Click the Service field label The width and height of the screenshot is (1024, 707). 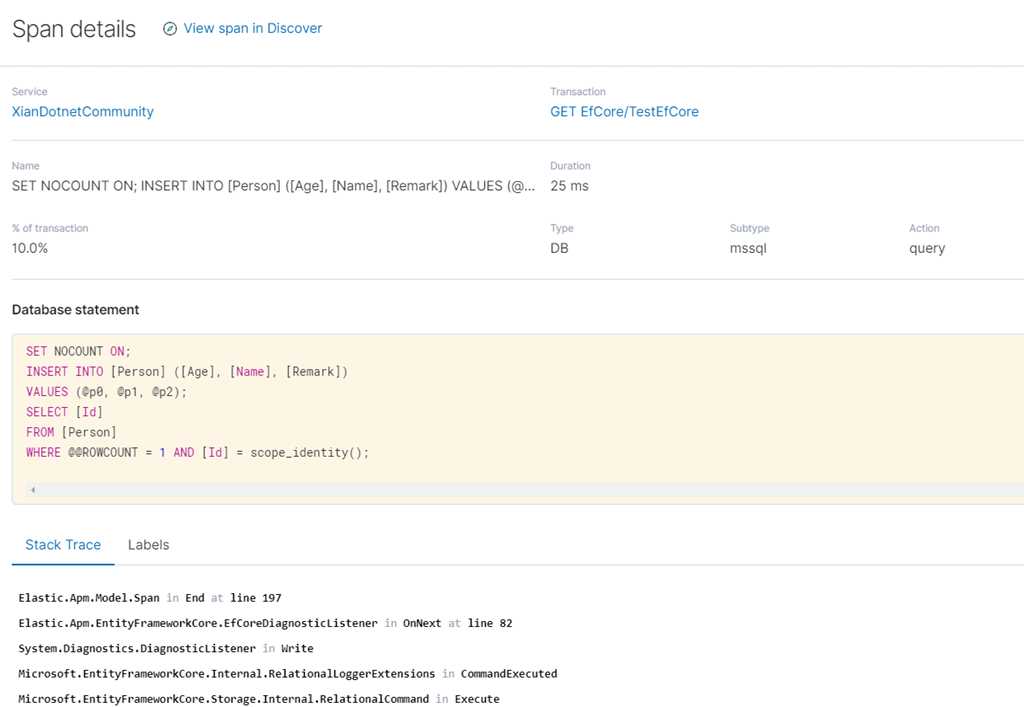point(29,92)
